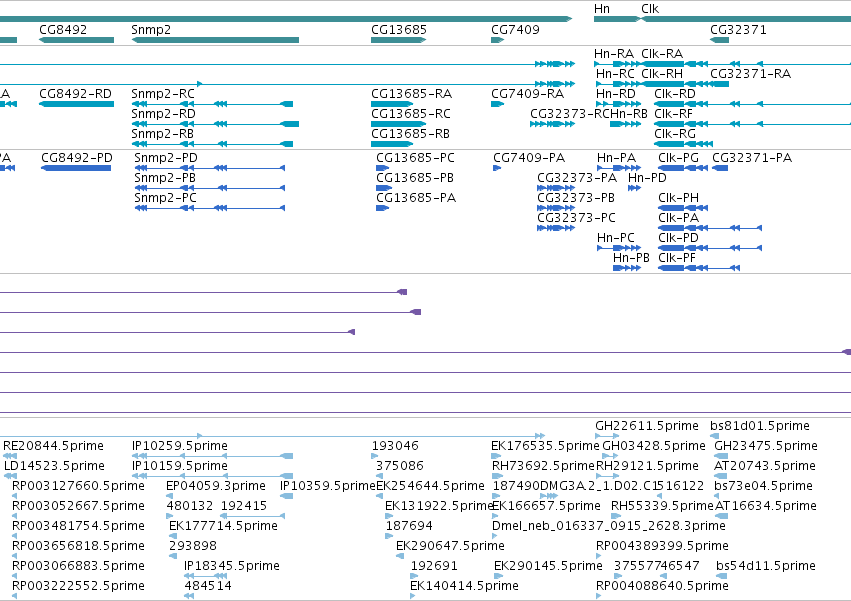Screen dimensions: 851x601
Task: Select the Snmp2-RC transcript label
Action: click(163, 94)
